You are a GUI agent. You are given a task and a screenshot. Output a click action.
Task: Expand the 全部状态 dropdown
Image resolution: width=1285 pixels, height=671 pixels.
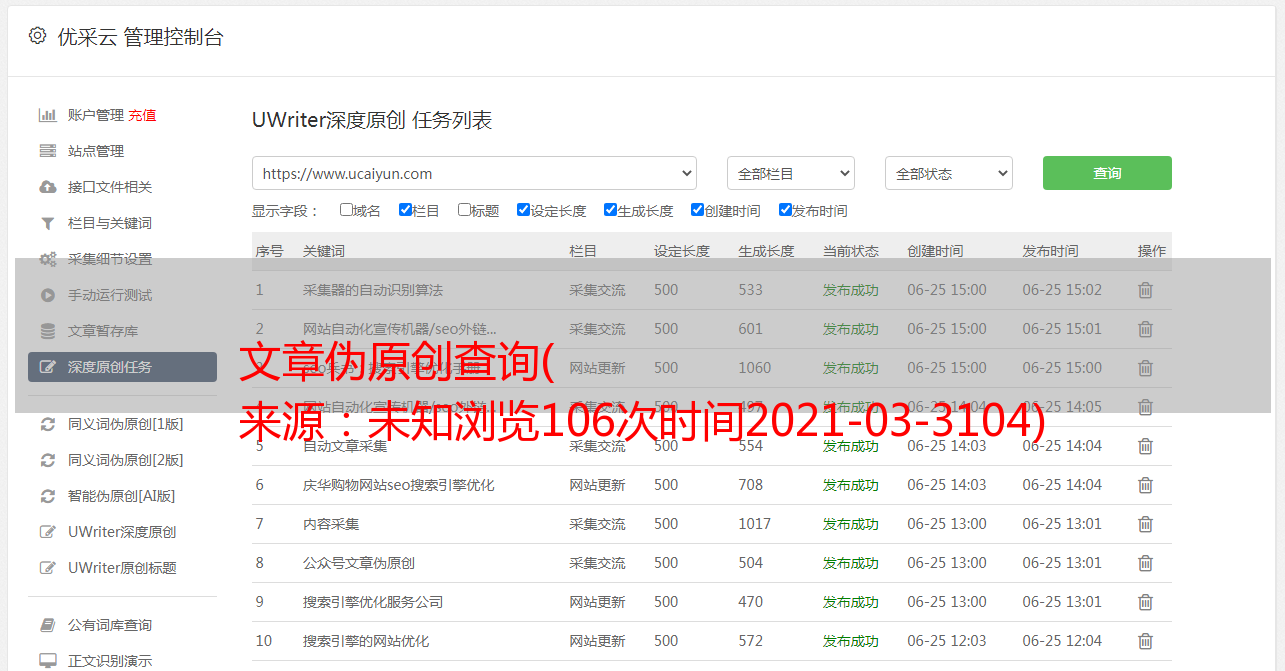pos(949,173)
